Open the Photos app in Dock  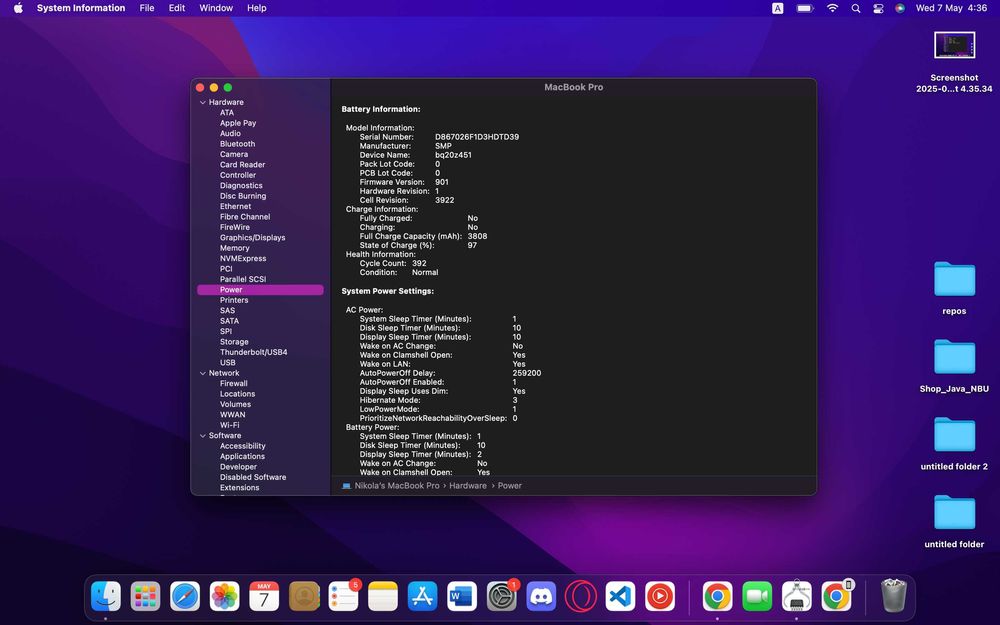point(224,597)
